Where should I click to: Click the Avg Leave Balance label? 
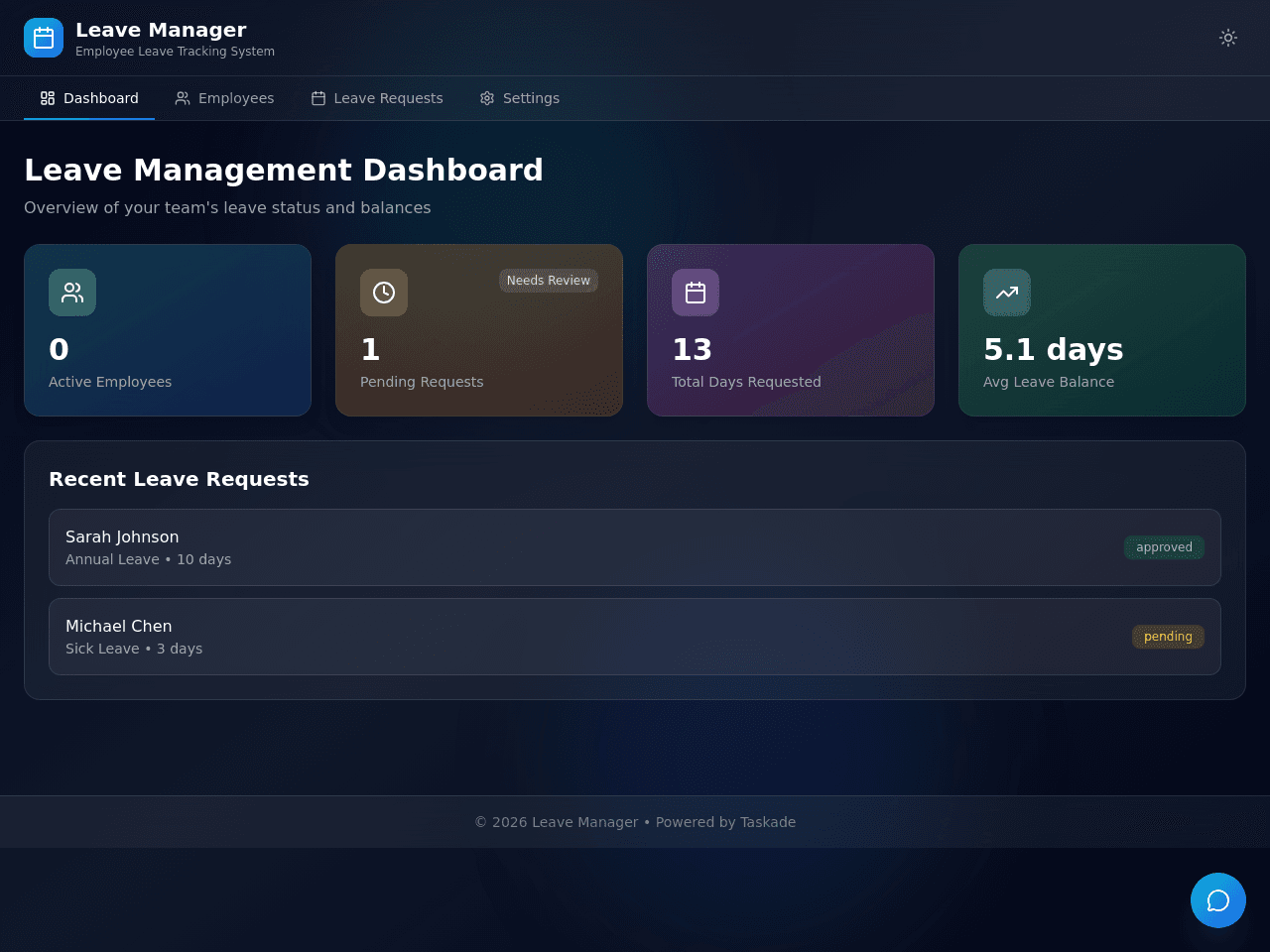click(x=1049, y=382)
